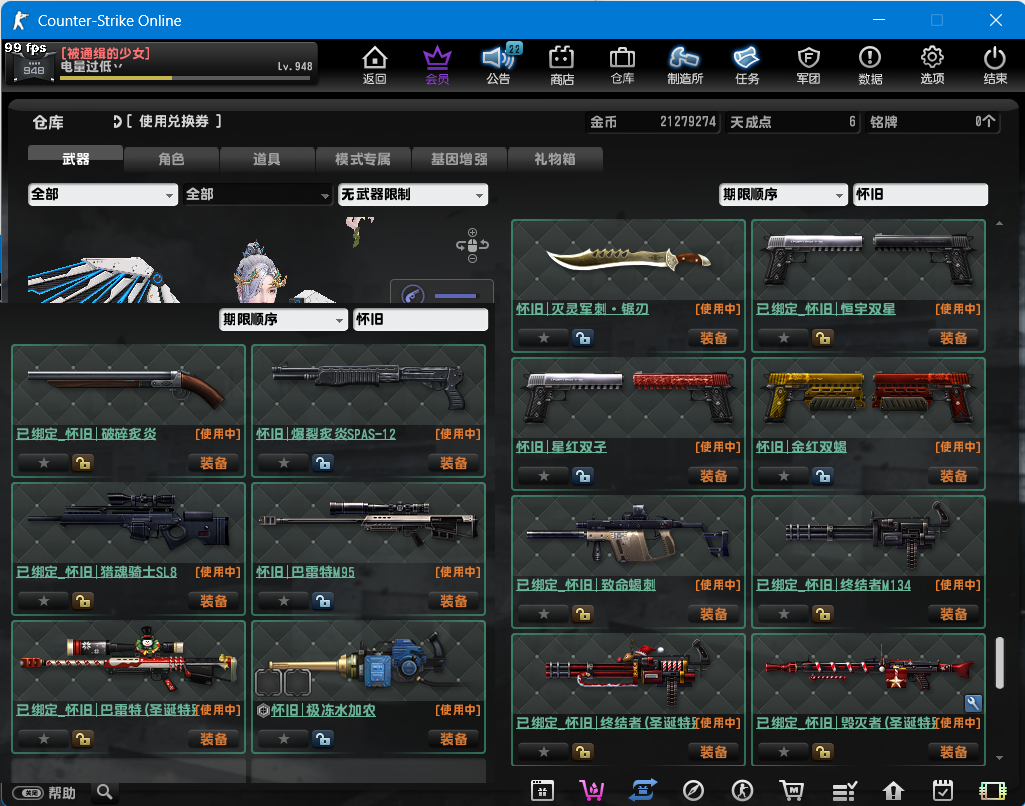The width and height of the screenshot is (1025, 806).
Task: Open 选项 settings gear icon
Action: (x=932, y=65)
